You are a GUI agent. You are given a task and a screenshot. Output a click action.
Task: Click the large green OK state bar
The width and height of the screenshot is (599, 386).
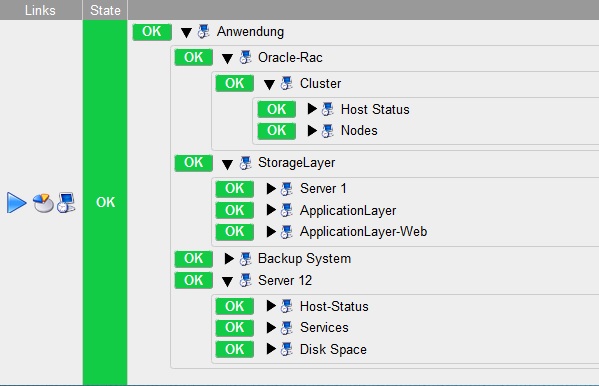tap(105, 202)
